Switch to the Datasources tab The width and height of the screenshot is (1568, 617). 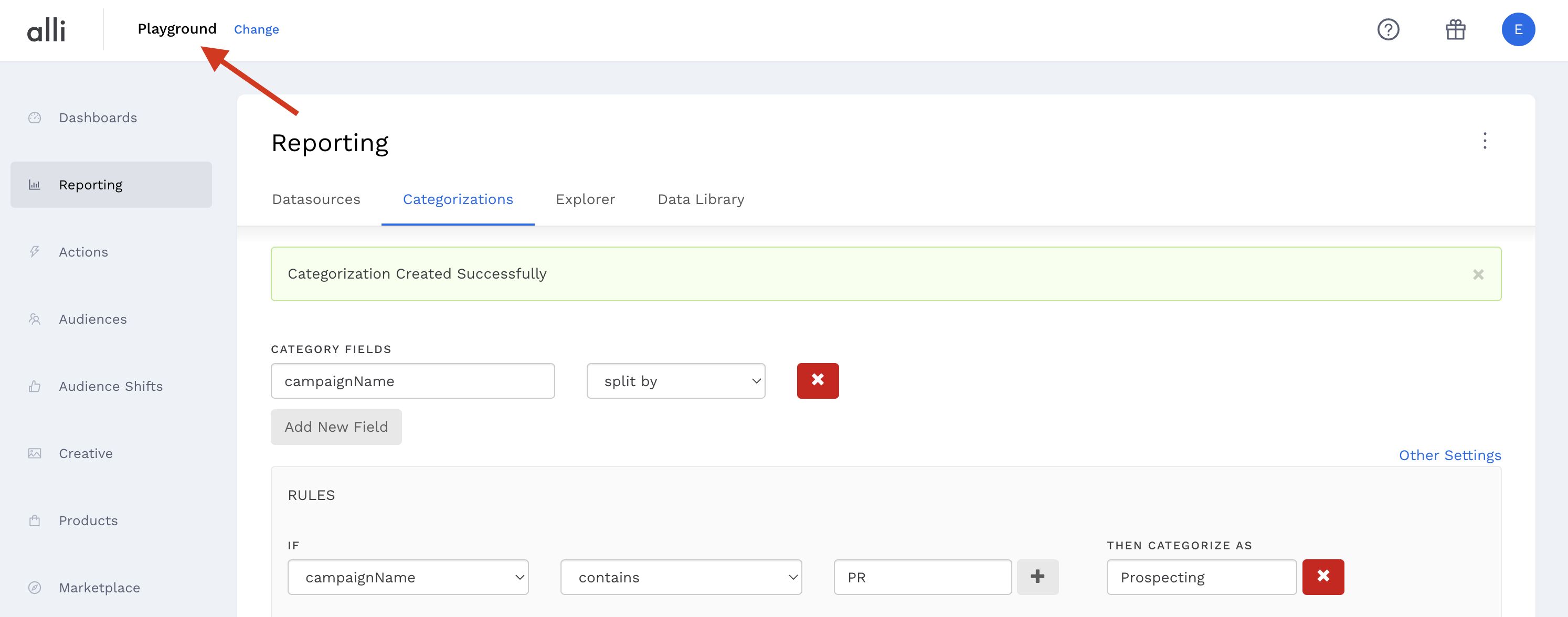[316, 199]
